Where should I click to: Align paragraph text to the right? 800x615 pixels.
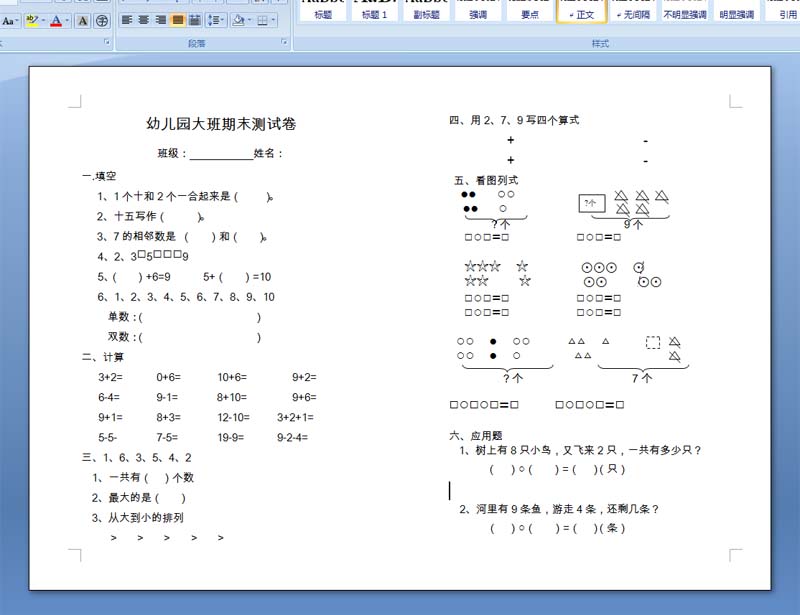(x=161, y=20)
